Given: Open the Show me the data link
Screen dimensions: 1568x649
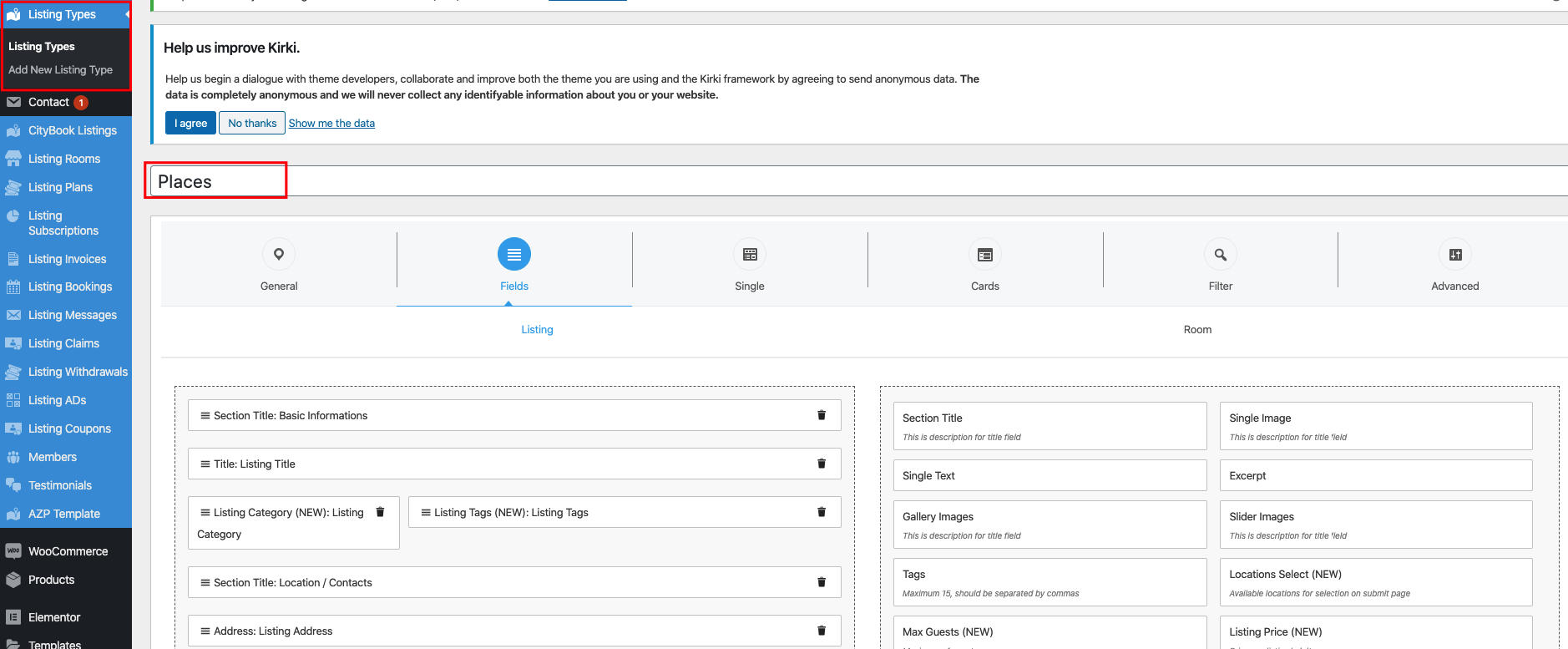Looking at the screenshot, I should pyautogui.click(x=331, y=123).
